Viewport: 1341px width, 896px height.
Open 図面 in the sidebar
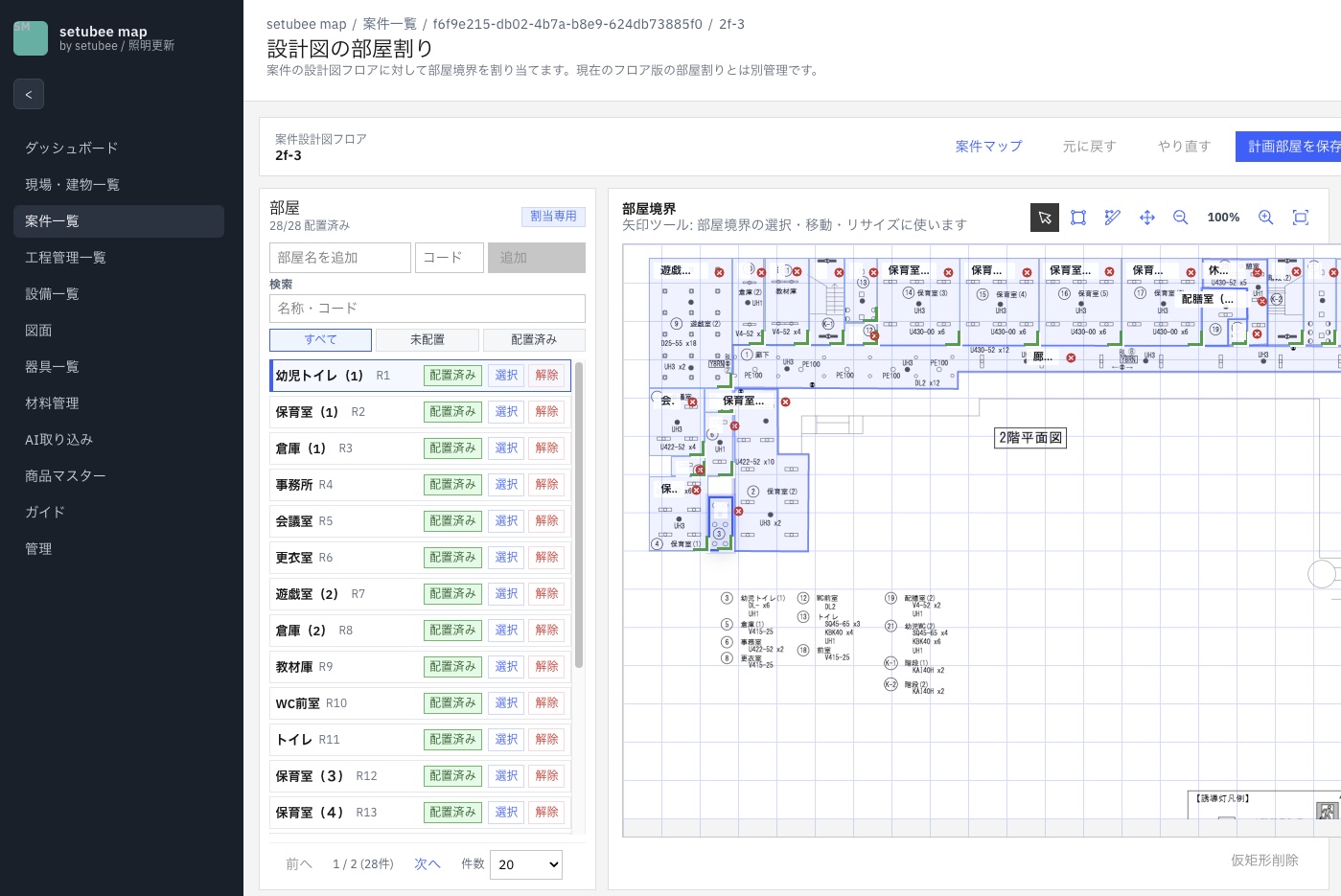pyautogui.click(x=119, y=330)
